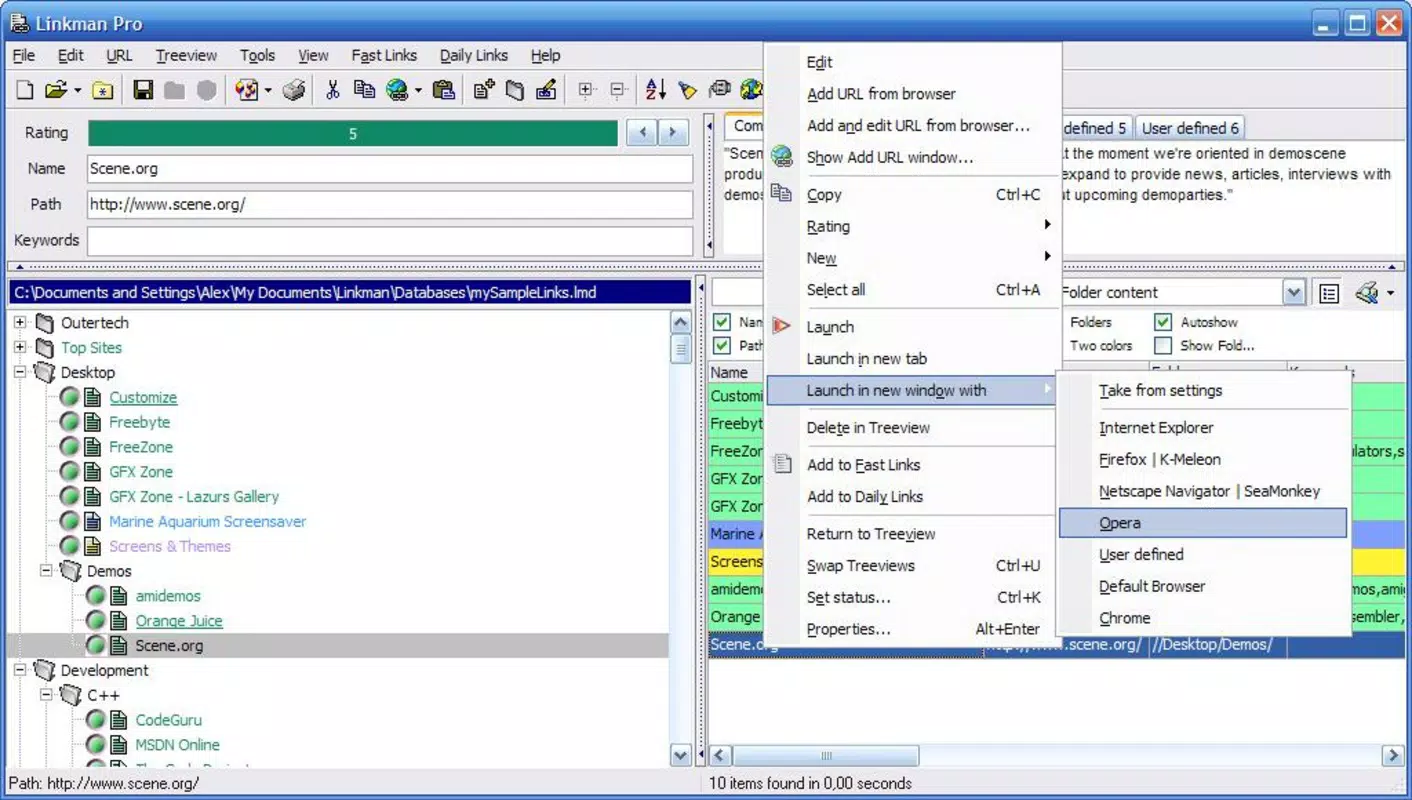Click into the Keywords input field
Screen dimensions: 1412x800
(x=390, y=241)
